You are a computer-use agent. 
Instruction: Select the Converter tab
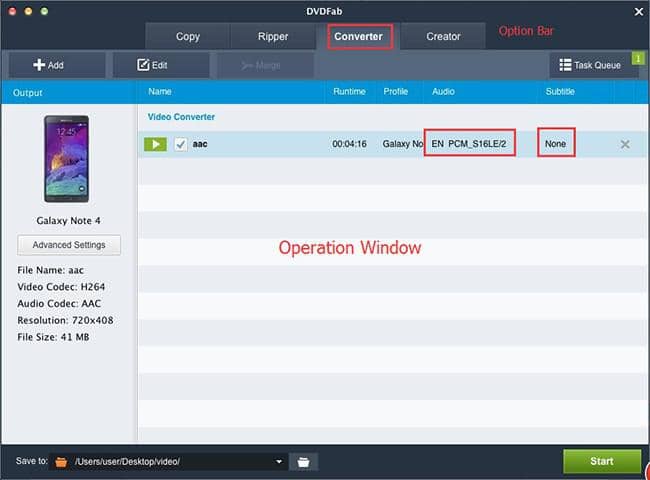click(x=359, y=36)
